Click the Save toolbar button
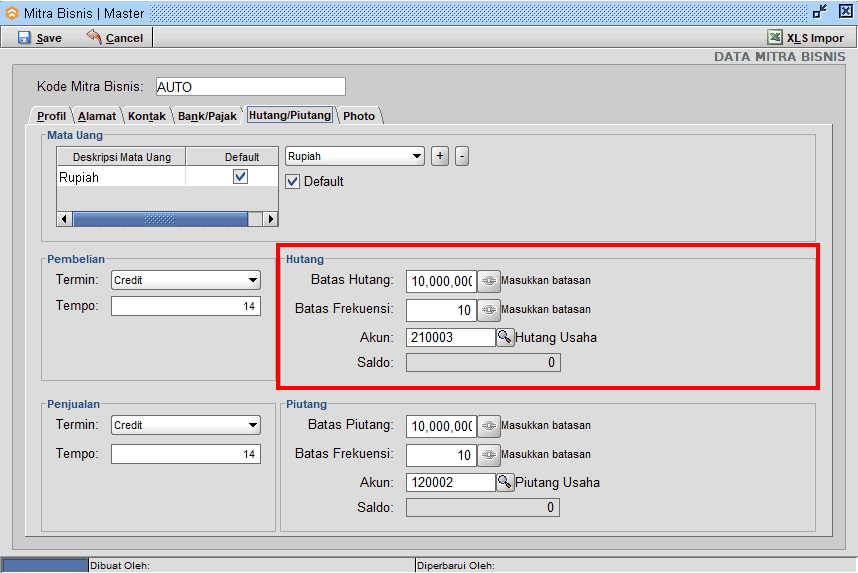858x573 pixels. [x=40, y=38]
